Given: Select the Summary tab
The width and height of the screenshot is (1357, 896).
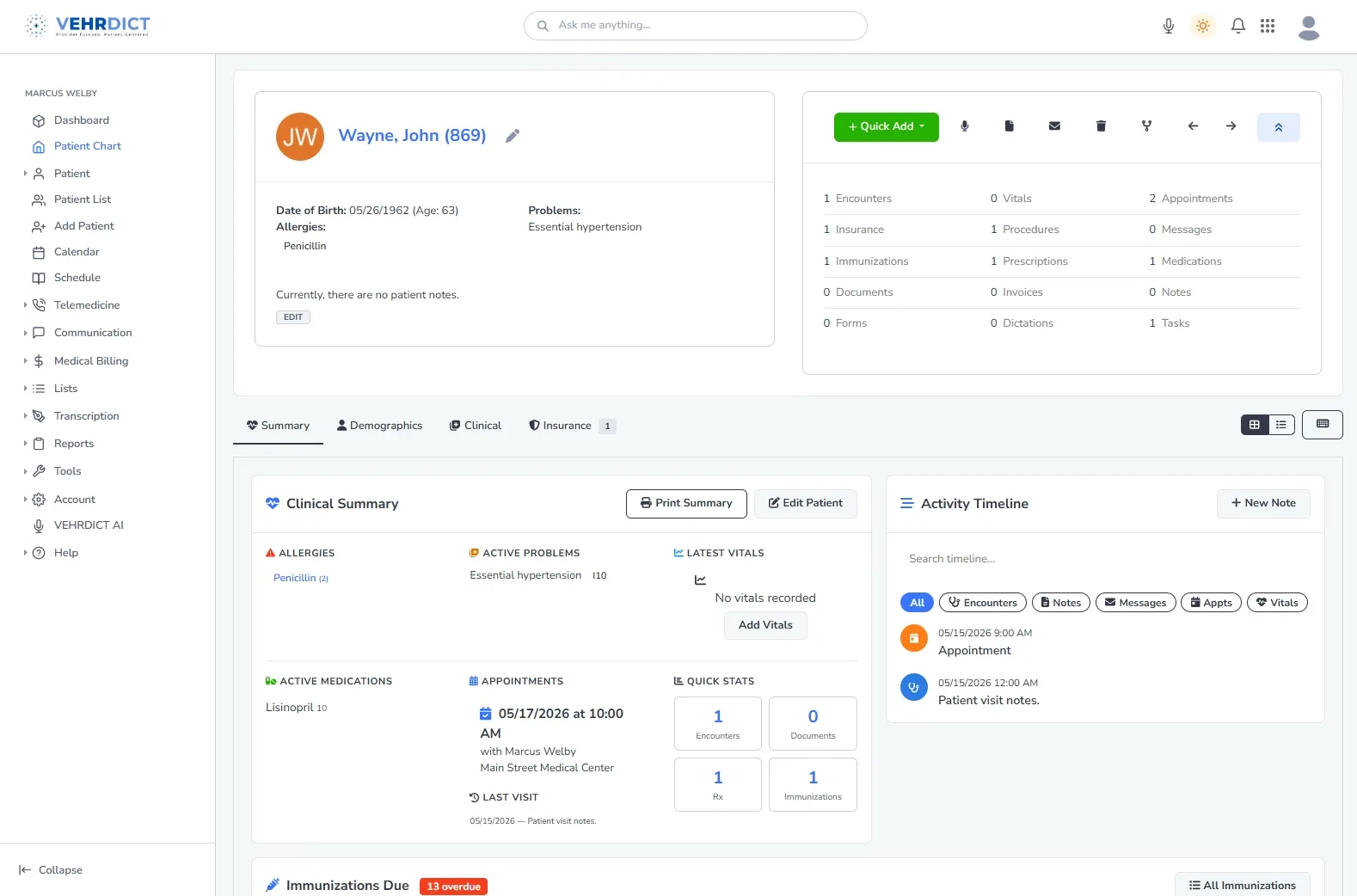Looking at the screenshot, I should click(x=278, y=426).
